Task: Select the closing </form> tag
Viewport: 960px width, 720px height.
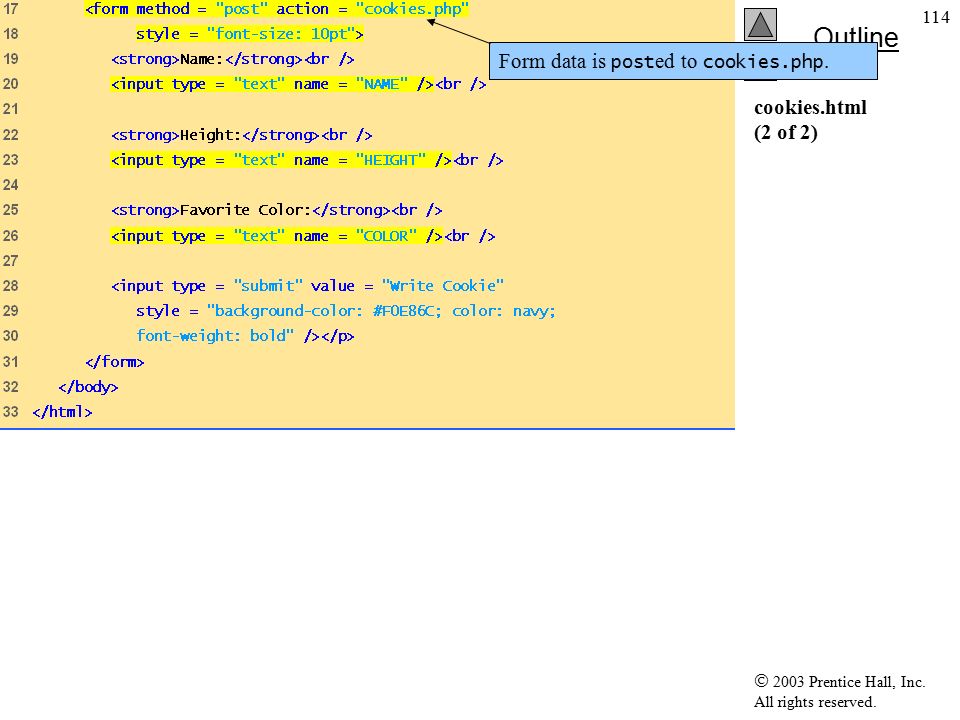Action: pyautogui.click(x=114, y=362)
